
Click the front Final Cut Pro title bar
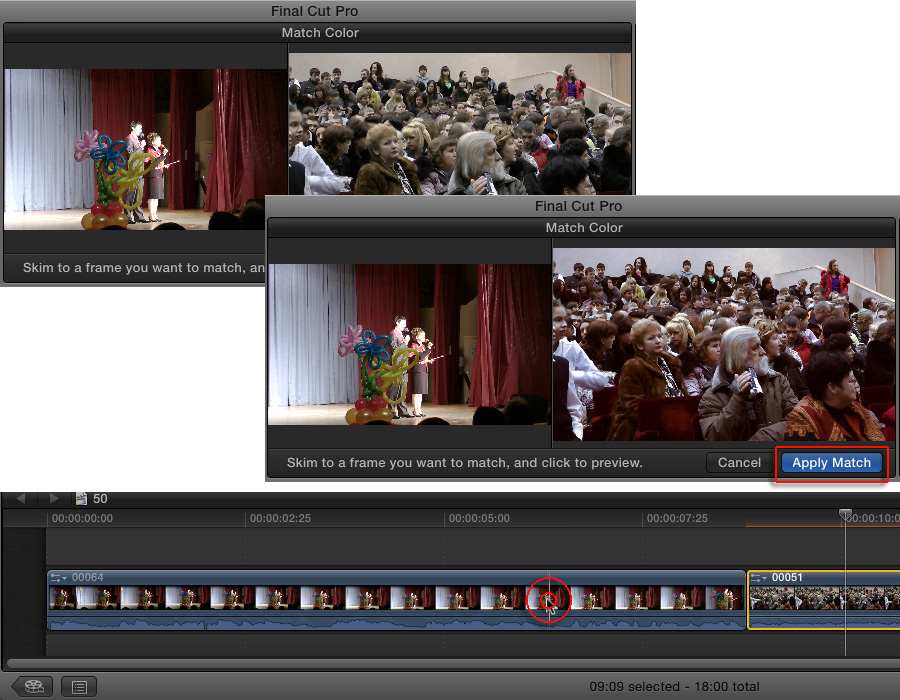[x=579, y=206]
